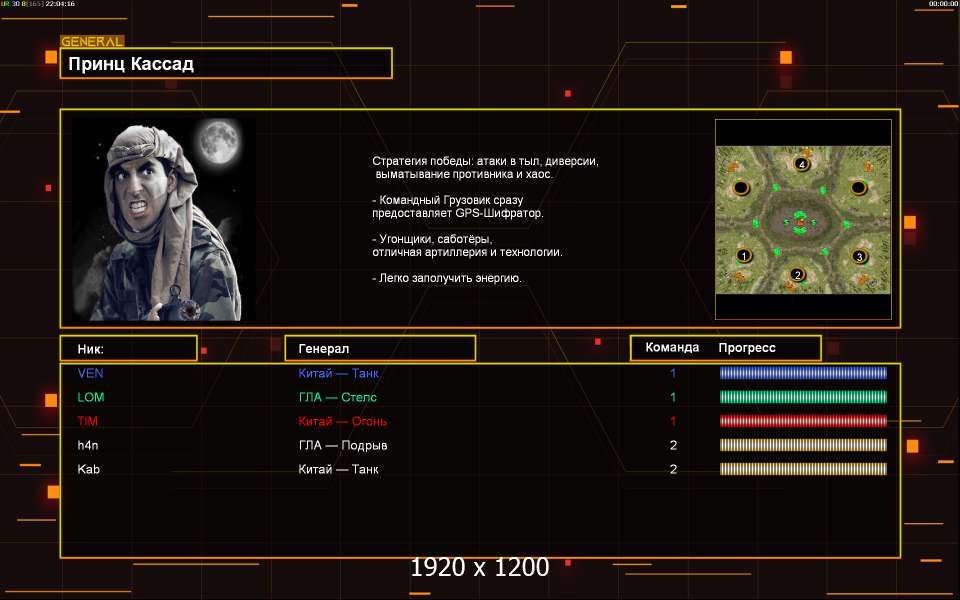Viewport: 960px width, 600px height.
Task: Click the center supply cluster on map
Action: (799, 219)
